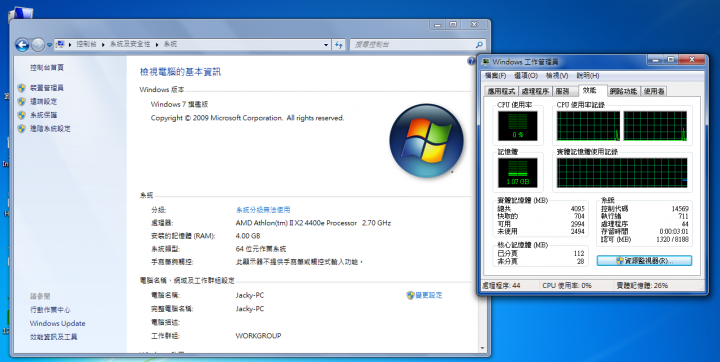The height and width of the screenshot is (362, 720).
Task: Click the shield icon beside 裝置管理員
Action: click(x=22, y=88)
